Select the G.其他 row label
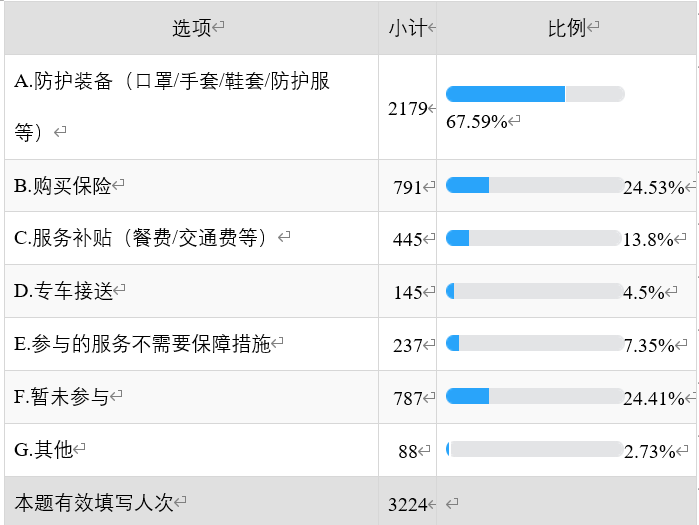699x525 pixels. [x=43, y=449]
